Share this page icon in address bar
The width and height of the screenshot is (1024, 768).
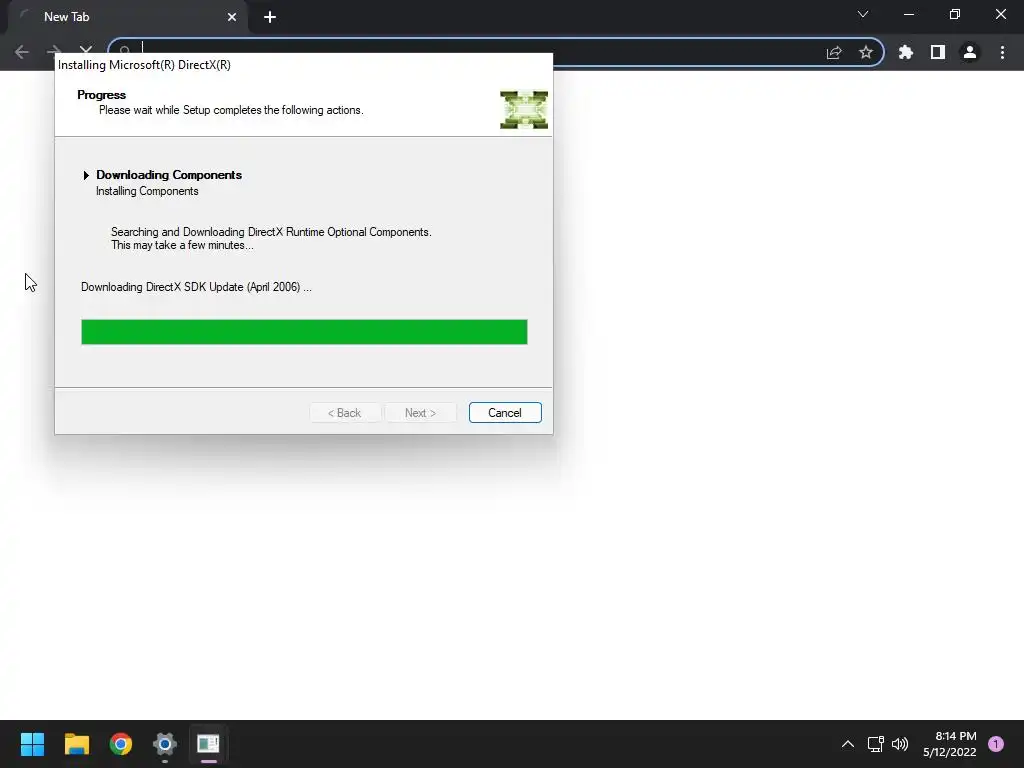(834, 52)
